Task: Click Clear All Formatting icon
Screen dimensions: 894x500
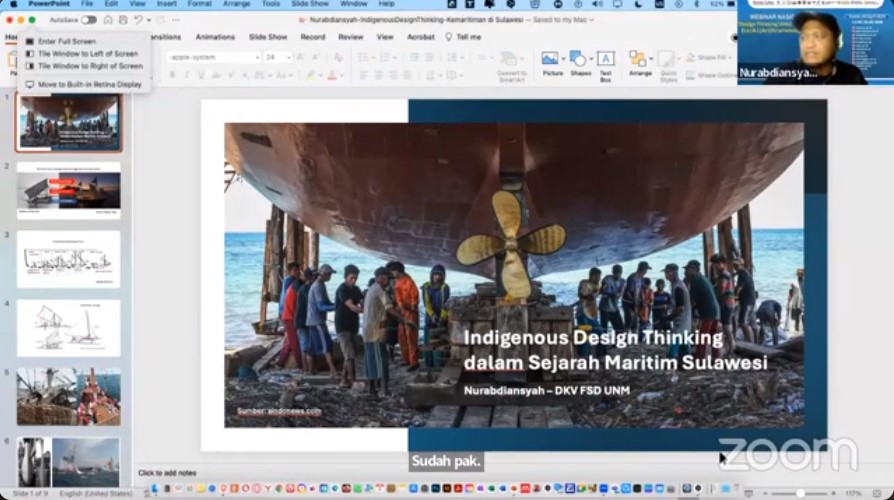Action: tap(338, 57)
